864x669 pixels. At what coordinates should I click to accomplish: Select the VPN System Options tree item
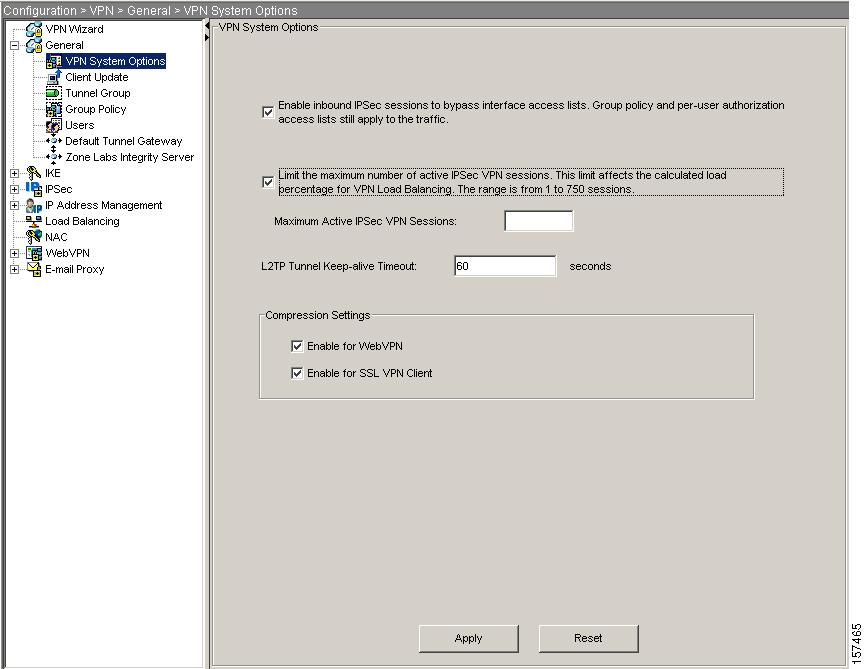pos(115,61)
